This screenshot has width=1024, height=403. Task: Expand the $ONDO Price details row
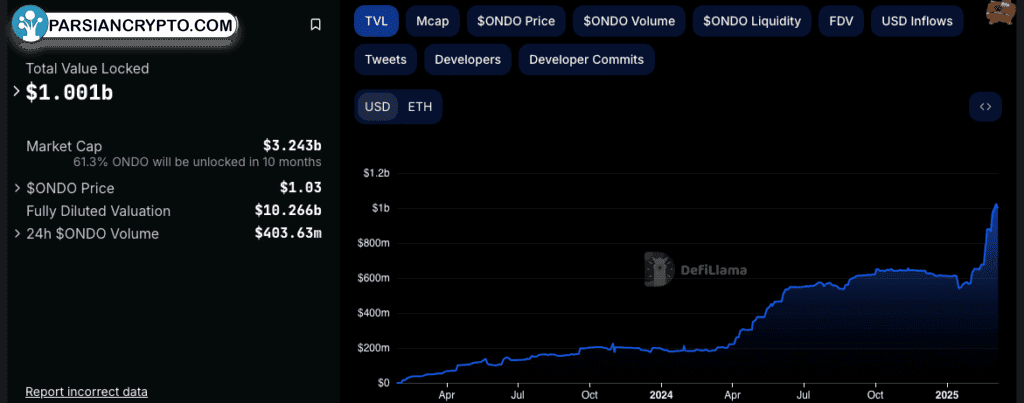[x=17, y=188]
